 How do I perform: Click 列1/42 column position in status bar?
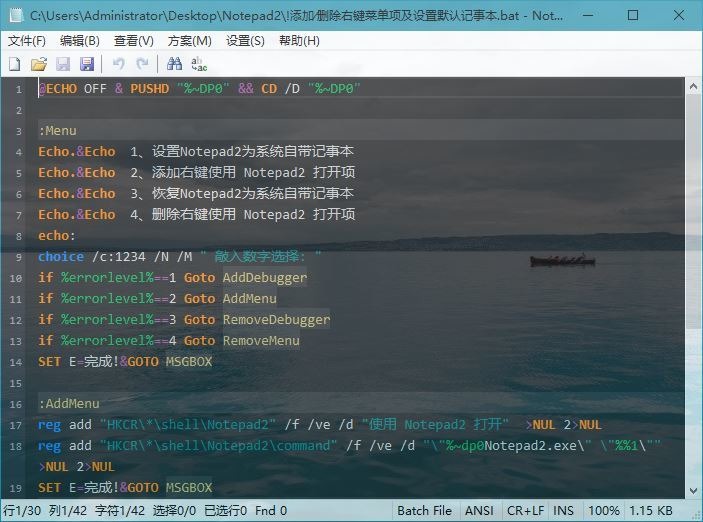(x=68, y=511)
